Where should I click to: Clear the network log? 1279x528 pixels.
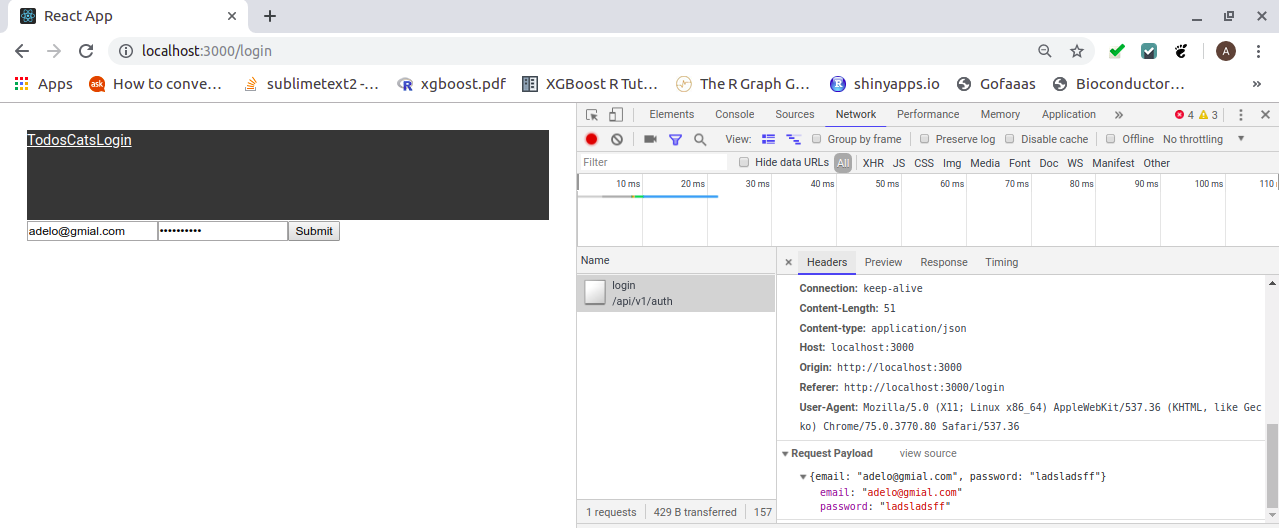point(617,139)
